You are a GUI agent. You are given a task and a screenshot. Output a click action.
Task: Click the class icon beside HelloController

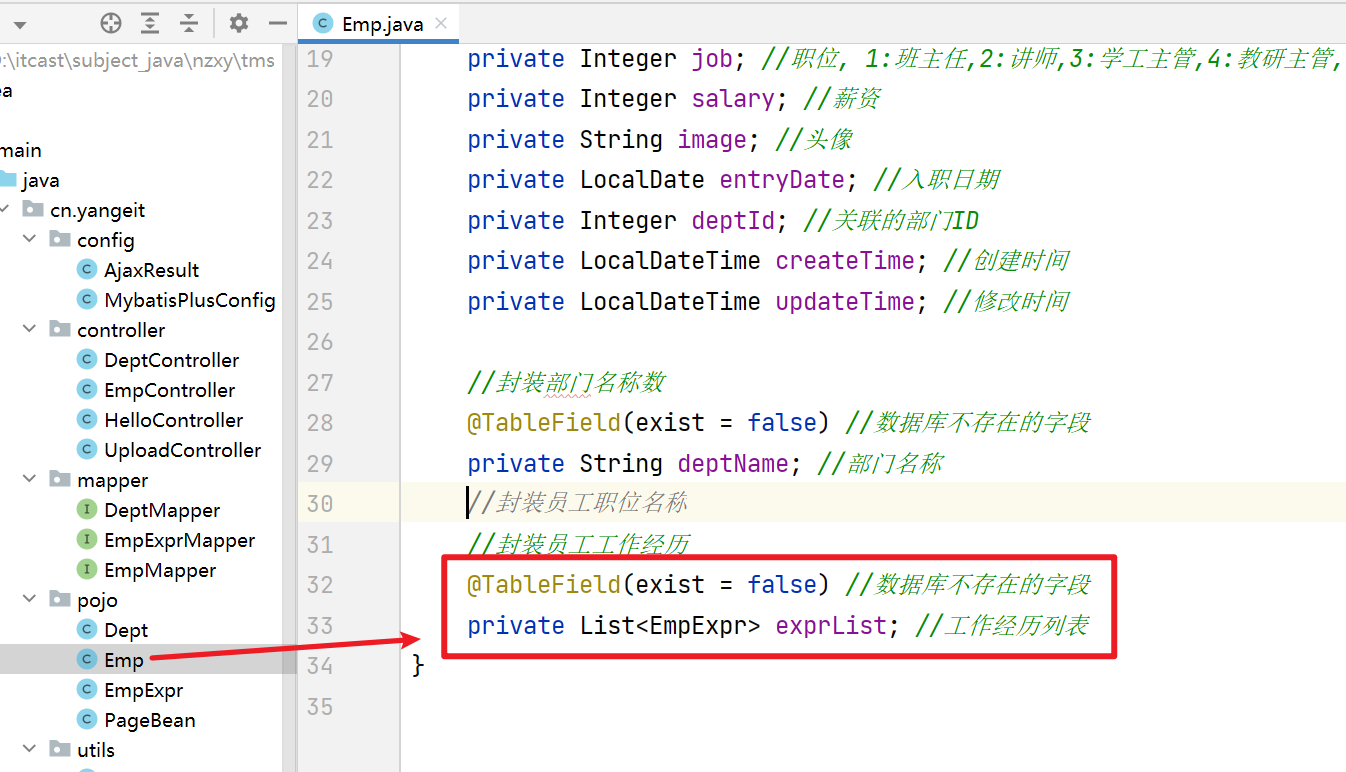(87, 420)
